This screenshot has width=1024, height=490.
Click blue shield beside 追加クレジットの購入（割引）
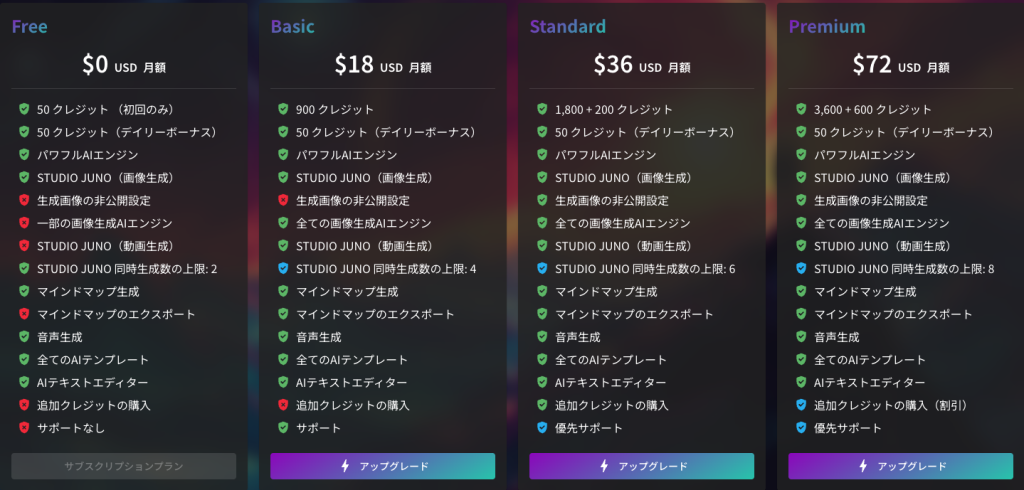[x=801, y=405]
